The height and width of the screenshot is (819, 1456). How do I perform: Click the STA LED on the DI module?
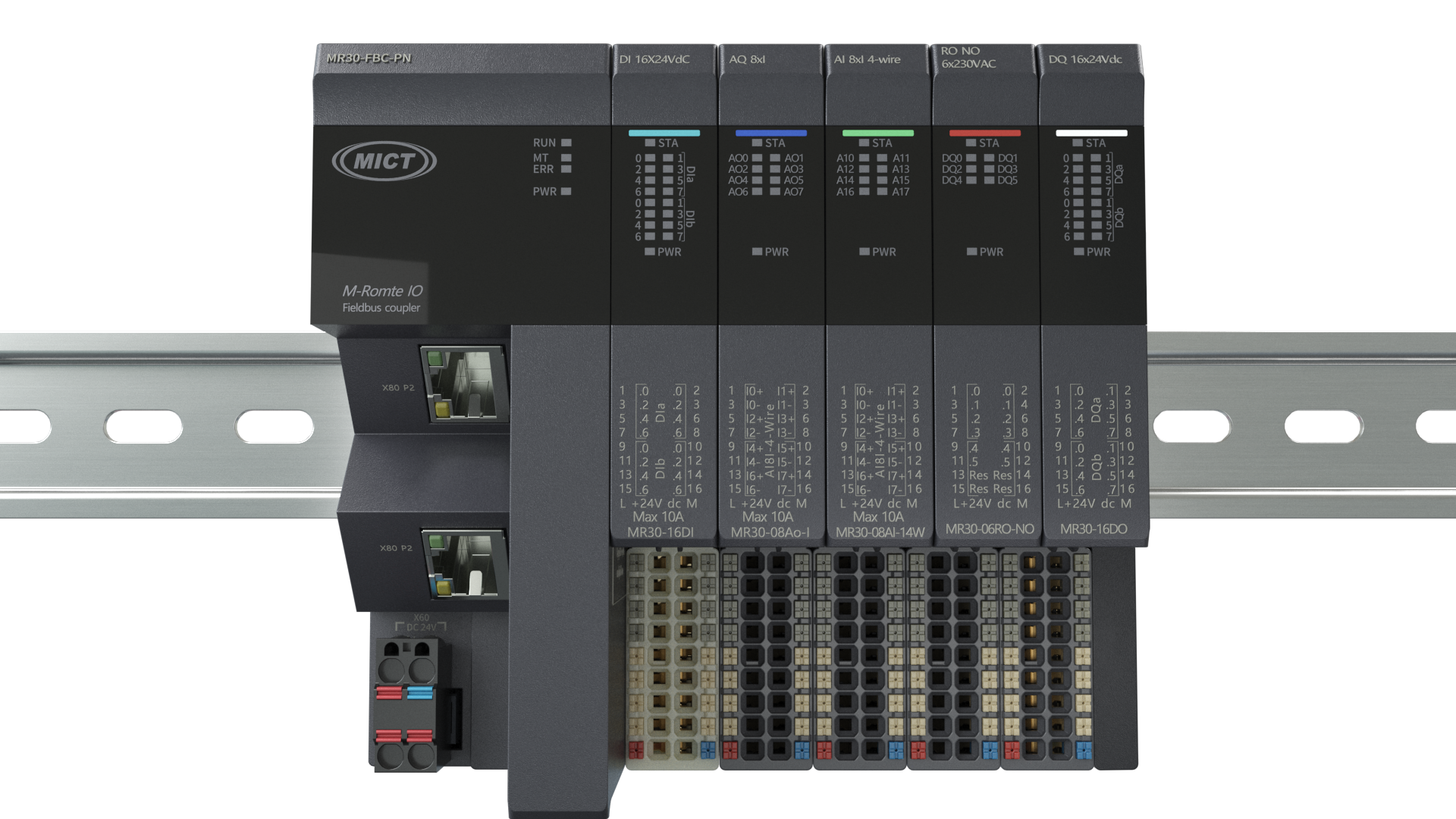(x=650, y=143)
